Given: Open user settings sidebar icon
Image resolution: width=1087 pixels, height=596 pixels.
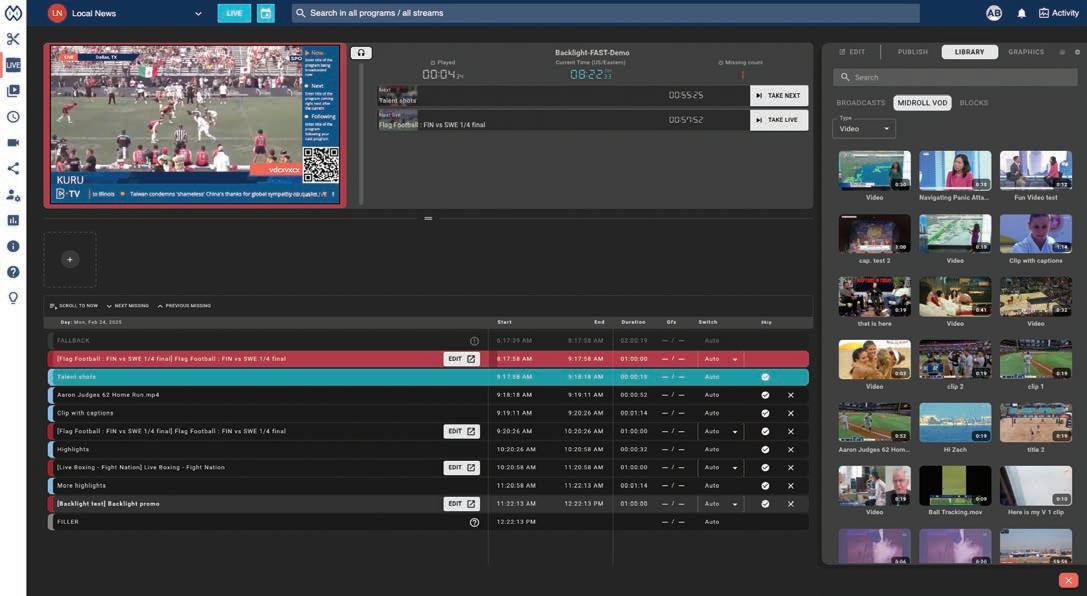Looking at the screenshot, I should tap(13, 195).
